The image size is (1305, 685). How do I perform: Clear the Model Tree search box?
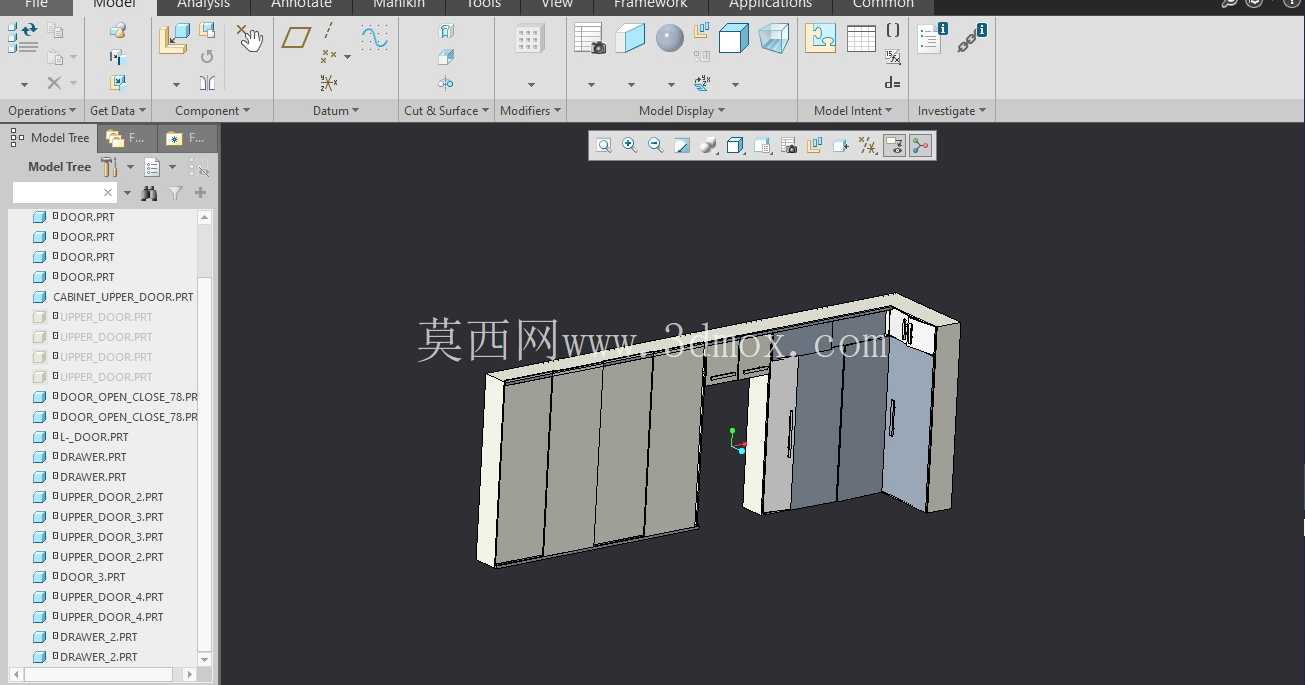click(108, 192)
